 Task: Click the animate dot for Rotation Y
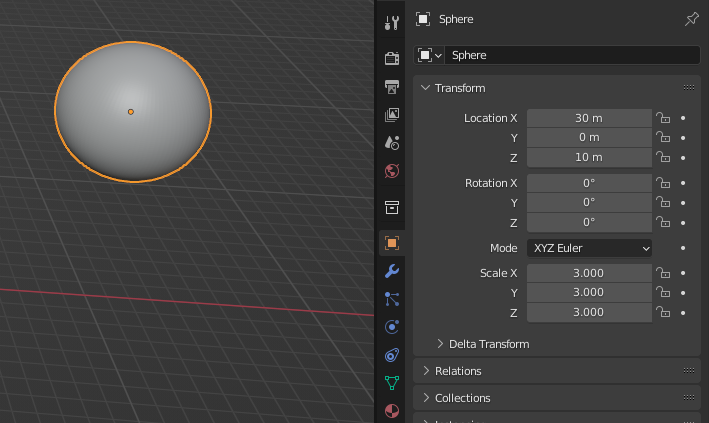pos(683,203)
